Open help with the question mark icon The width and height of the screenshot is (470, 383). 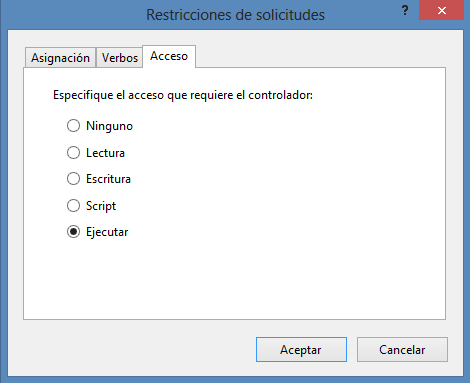(405, 10)
